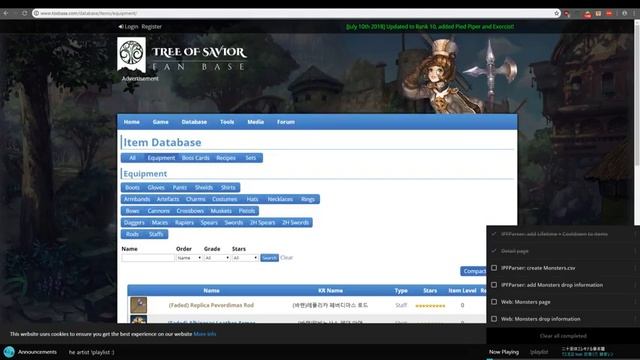
Task: Uncheck completed 'add Lifetime + Cooldown' task
Action: 494,234
